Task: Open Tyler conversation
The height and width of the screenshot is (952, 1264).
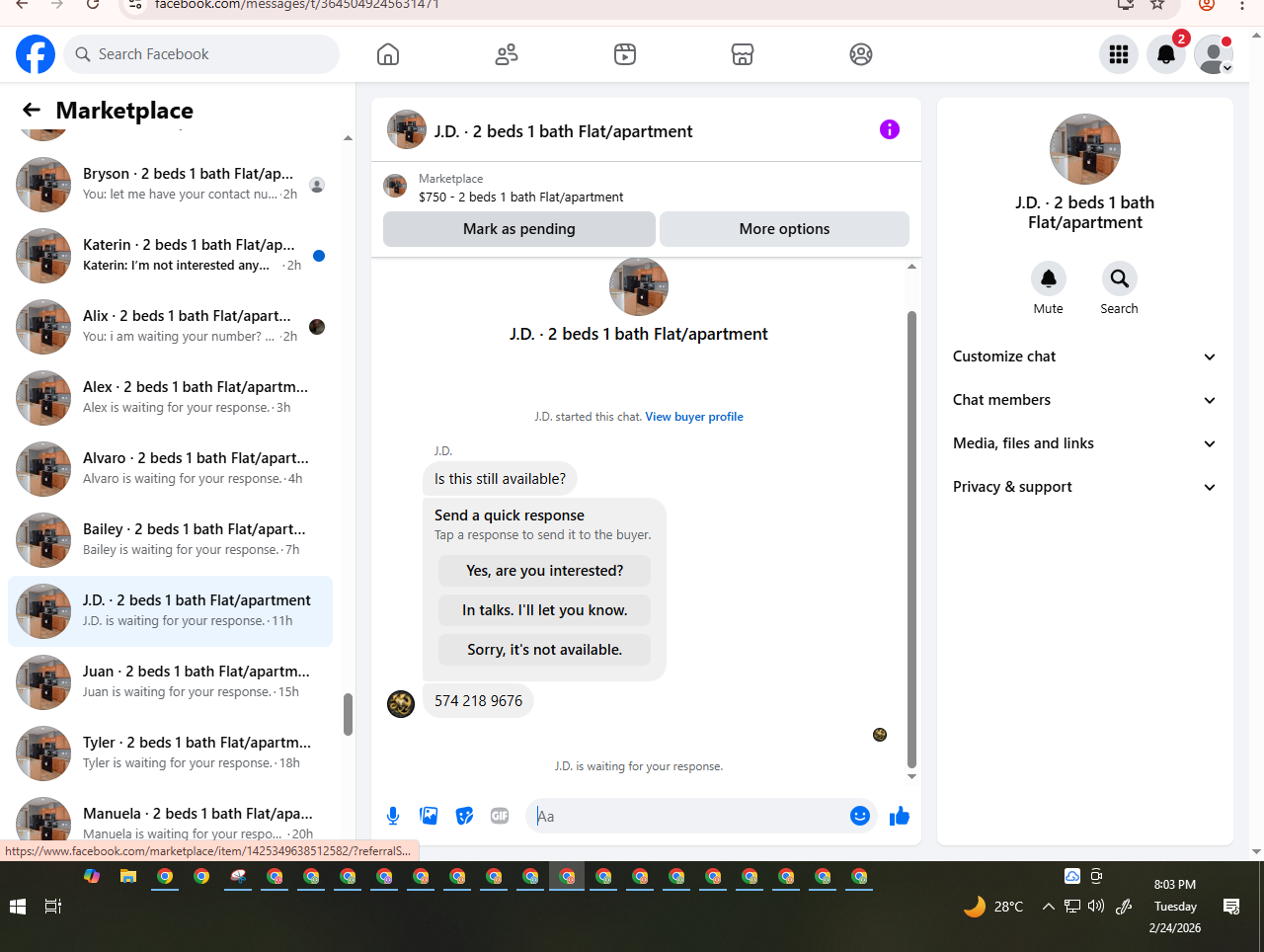Action: [171, 754]
